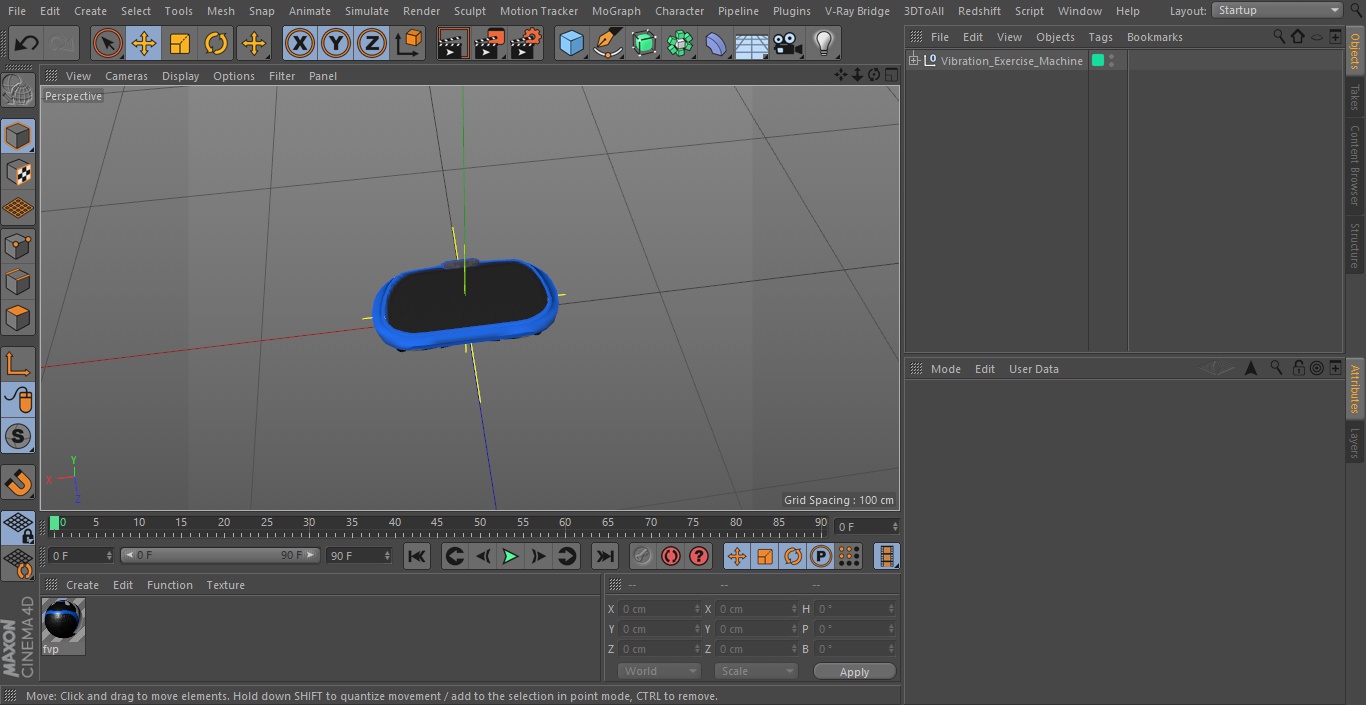Open the material manager Texture menu
1366x705 pixels.
pyautogui.click(x=225, y=585)
